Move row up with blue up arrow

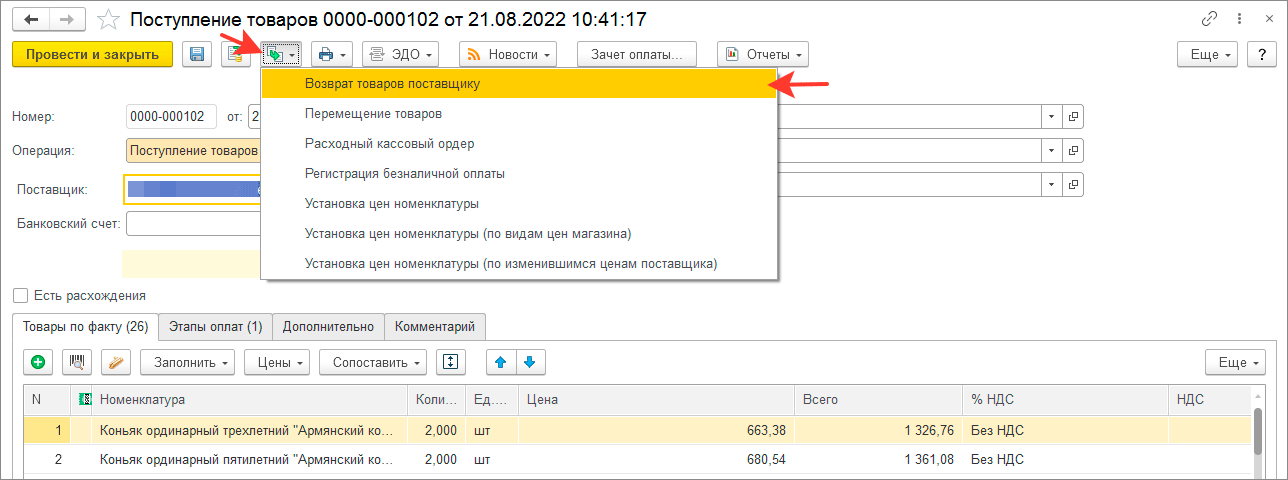[x=501, y=362]
